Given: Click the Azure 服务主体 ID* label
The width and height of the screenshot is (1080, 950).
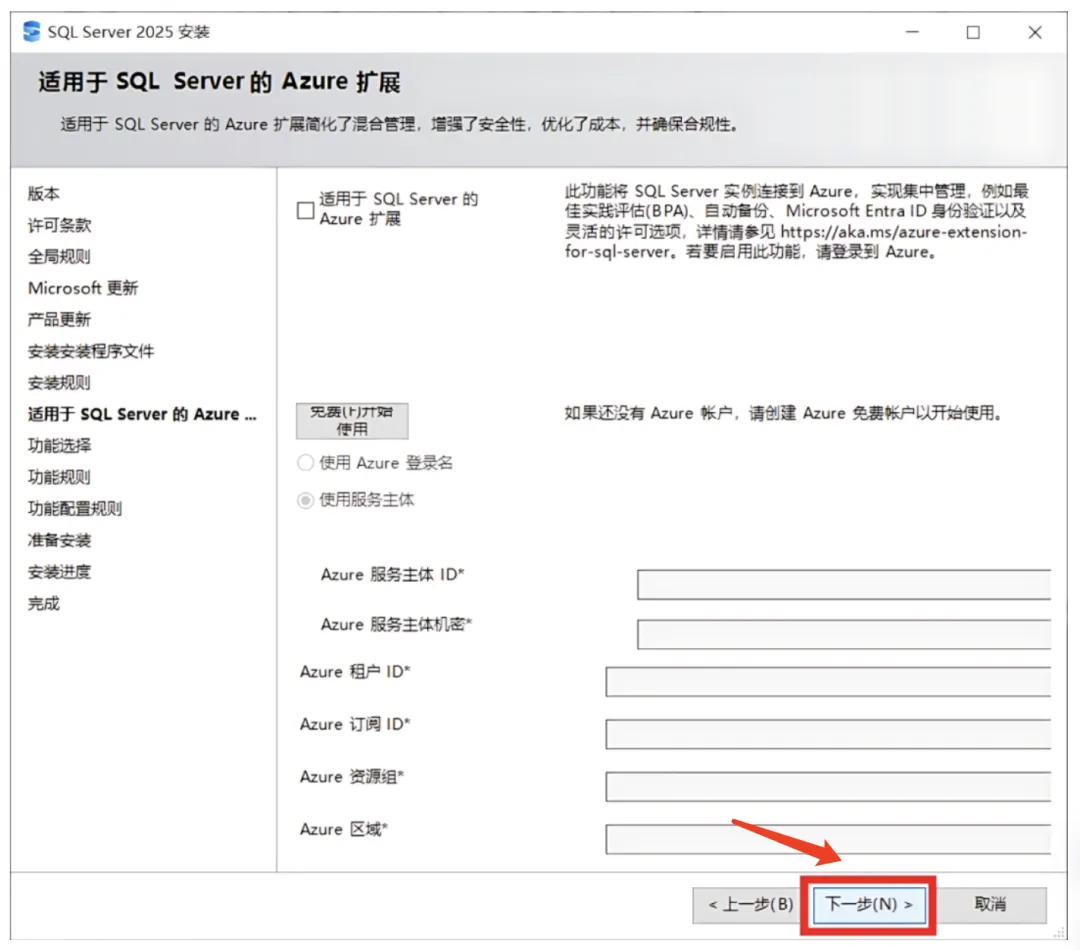Looking at the screenshot, I should pyautogui.click(x=393, y=575).
